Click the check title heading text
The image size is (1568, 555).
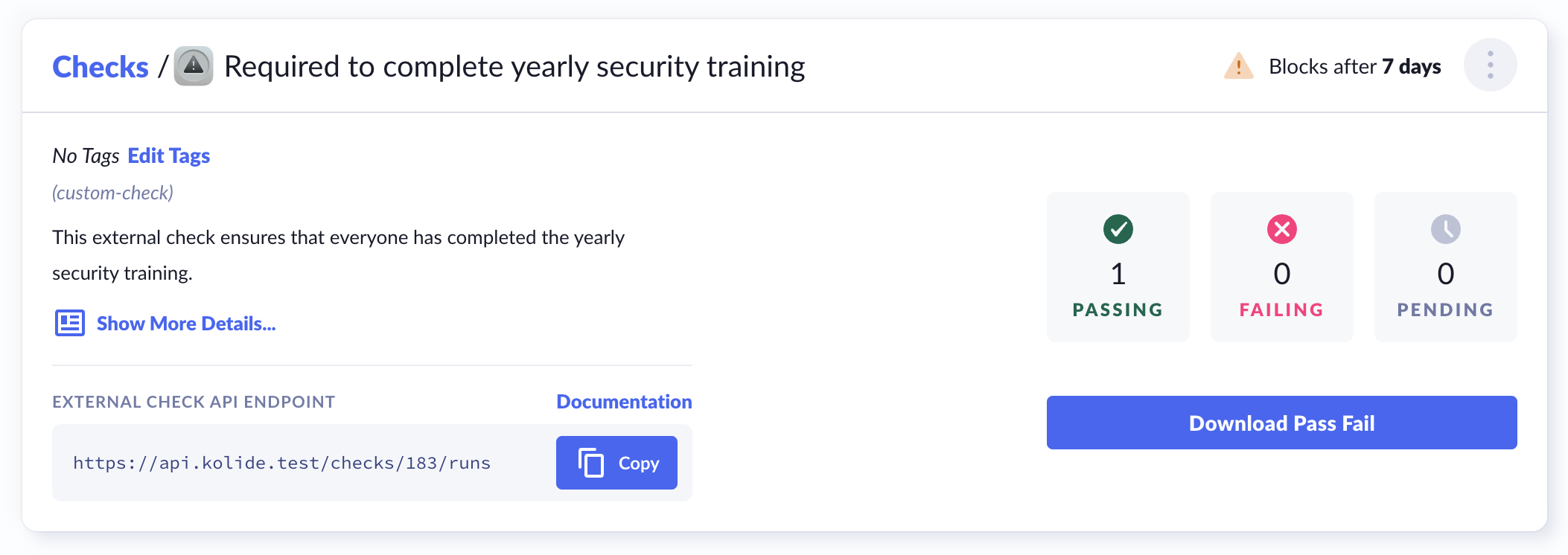(514, 67)
